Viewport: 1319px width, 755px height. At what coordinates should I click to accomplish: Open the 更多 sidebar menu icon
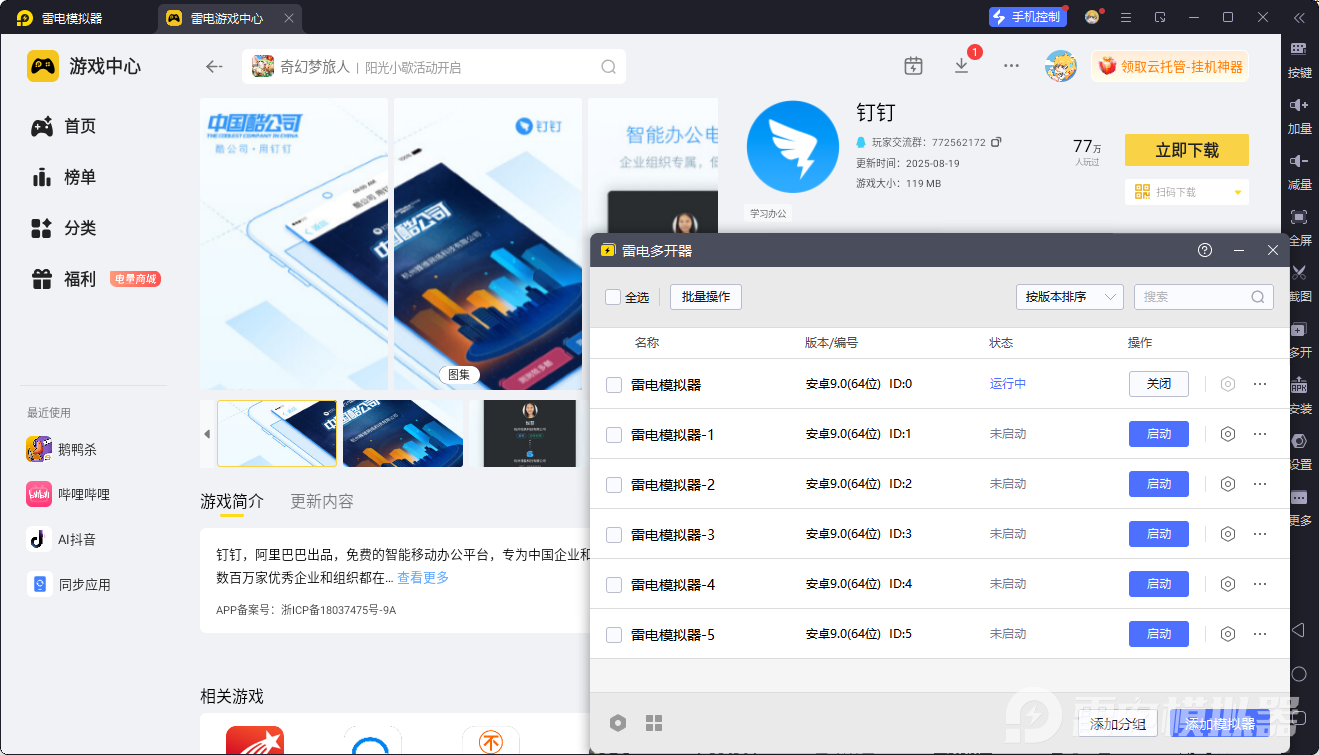pyautogui.click(x=1299, y=497)
